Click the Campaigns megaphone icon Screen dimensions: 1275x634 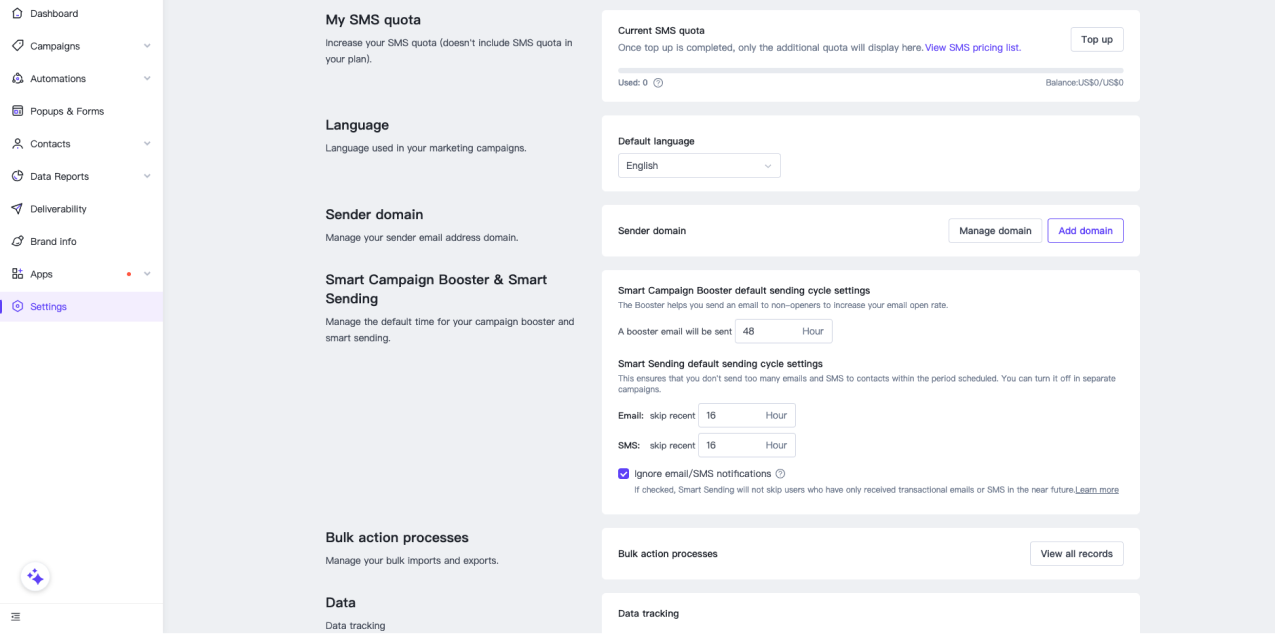(17, 46)
